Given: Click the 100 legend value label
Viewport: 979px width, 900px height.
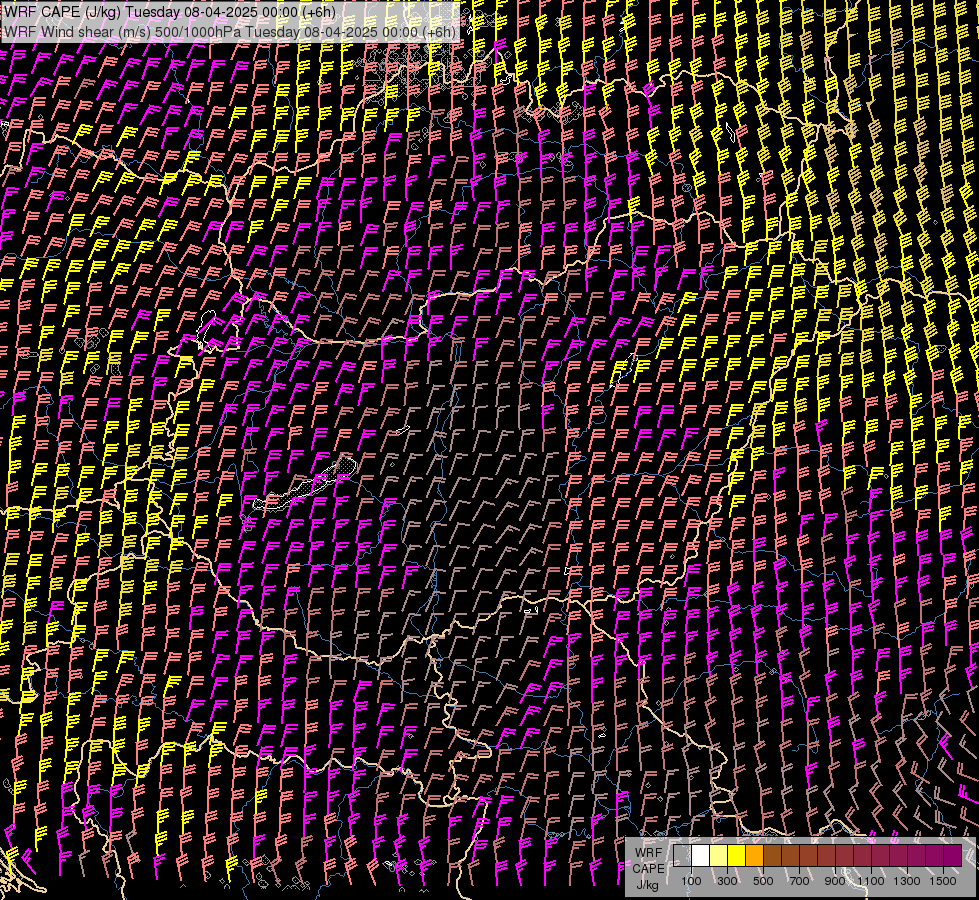Looking at the screenshot, I should [691, 881].
